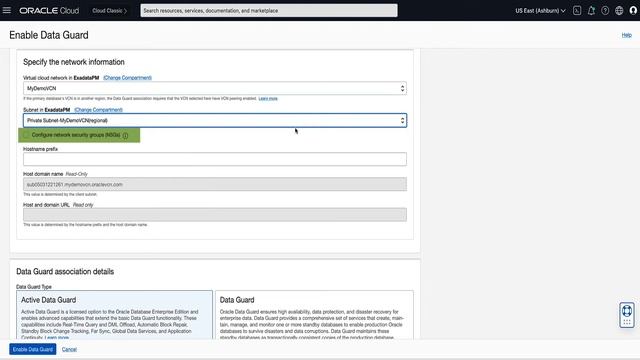Screen dimensions: 640x360
Task: Expand the US East (Ashburn) region selector
Action: (x=540, y=11)
